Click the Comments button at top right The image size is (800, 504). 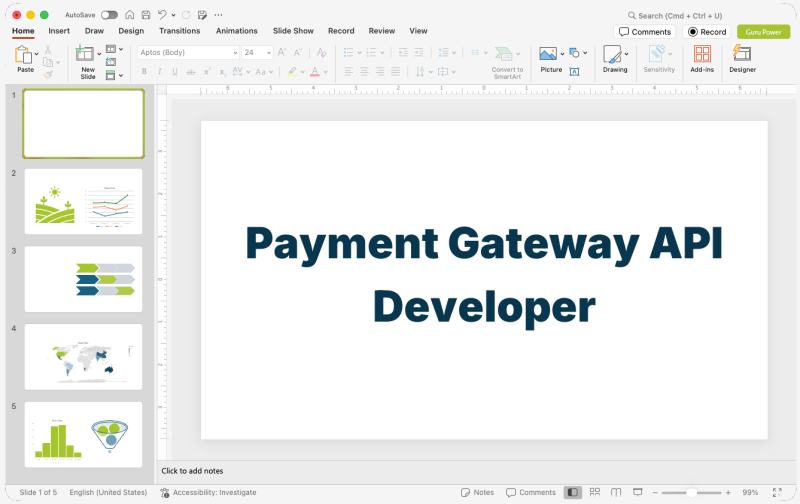645,32
